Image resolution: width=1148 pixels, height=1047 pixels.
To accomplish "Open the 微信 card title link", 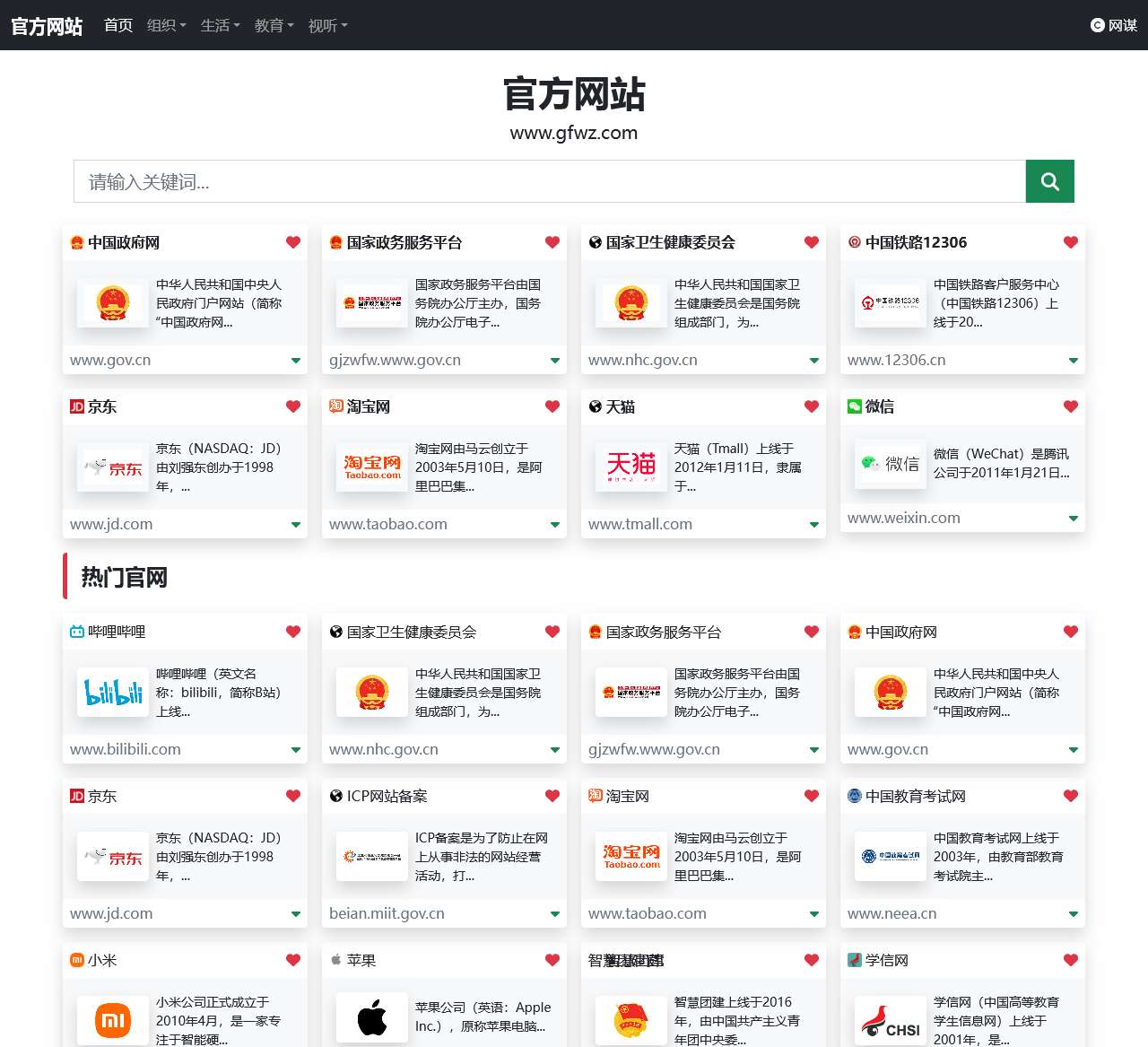I will pos(880,406).
